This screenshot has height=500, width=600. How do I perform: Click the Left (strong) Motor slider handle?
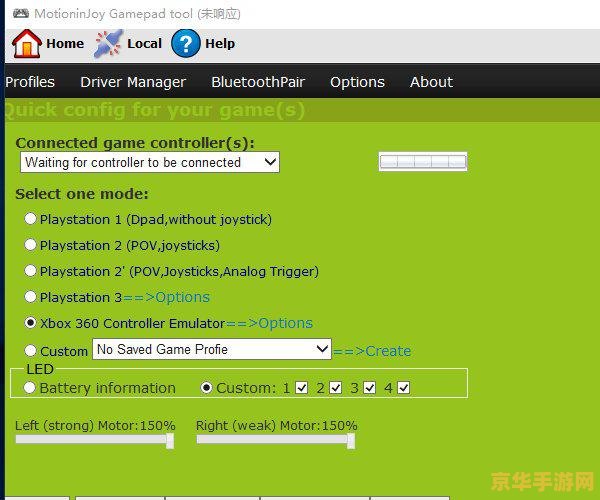[x=170, y=441]
